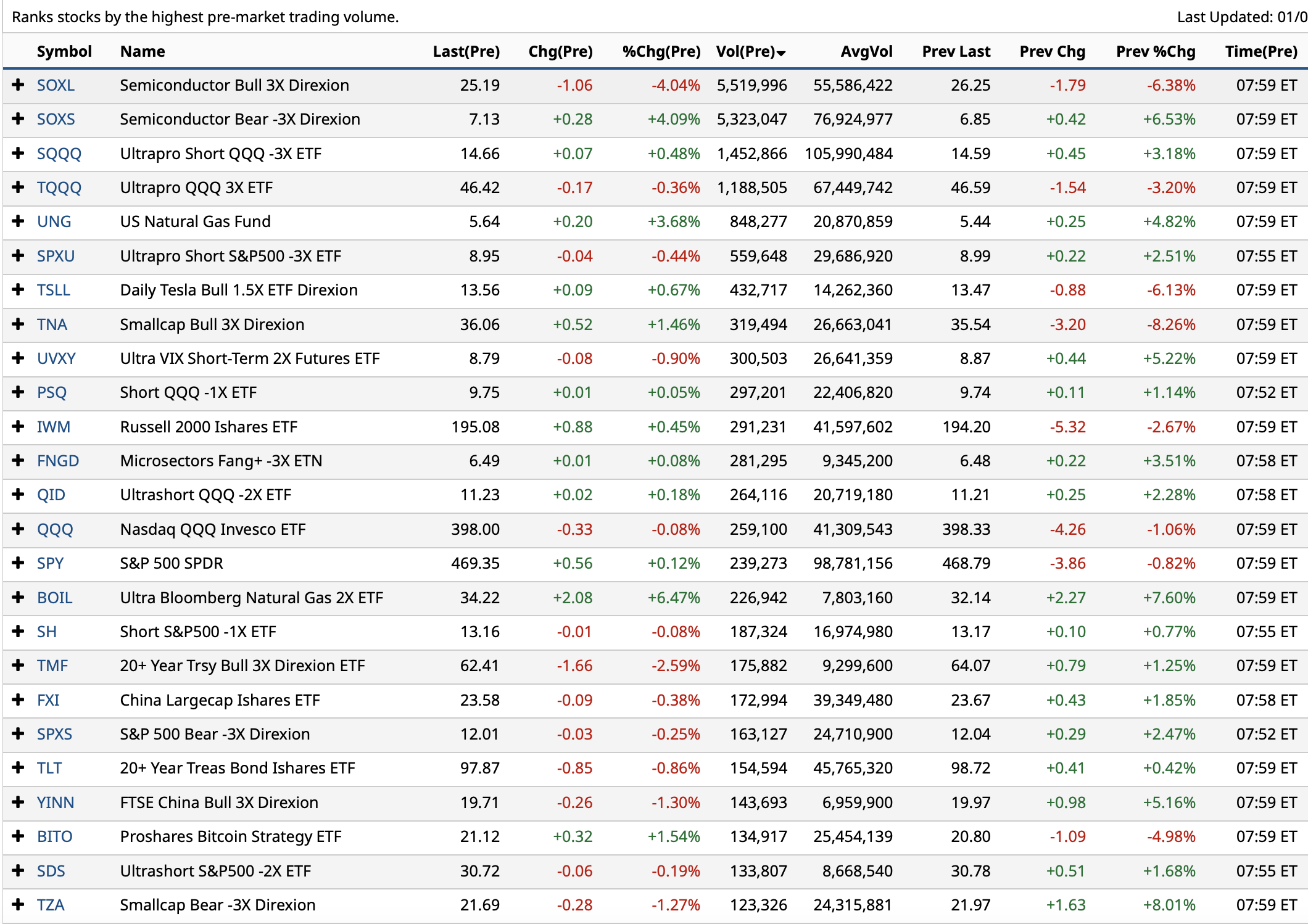This screenshot has height=924, width=1308.
Task: Sort by Prev %Chg column header
Action: click(1155, 52)
